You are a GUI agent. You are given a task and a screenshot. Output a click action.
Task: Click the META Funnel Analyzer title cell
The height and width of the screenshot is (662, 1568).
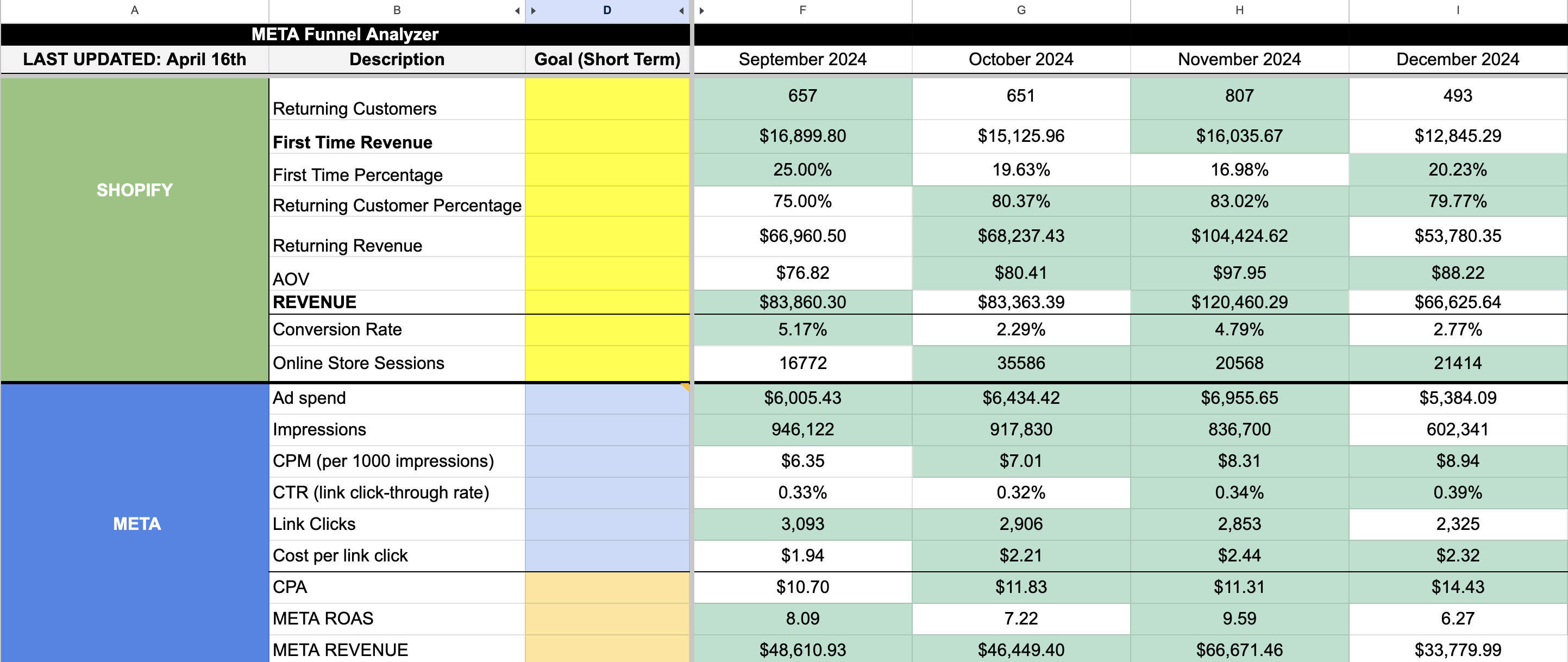(x=344, y=34)
